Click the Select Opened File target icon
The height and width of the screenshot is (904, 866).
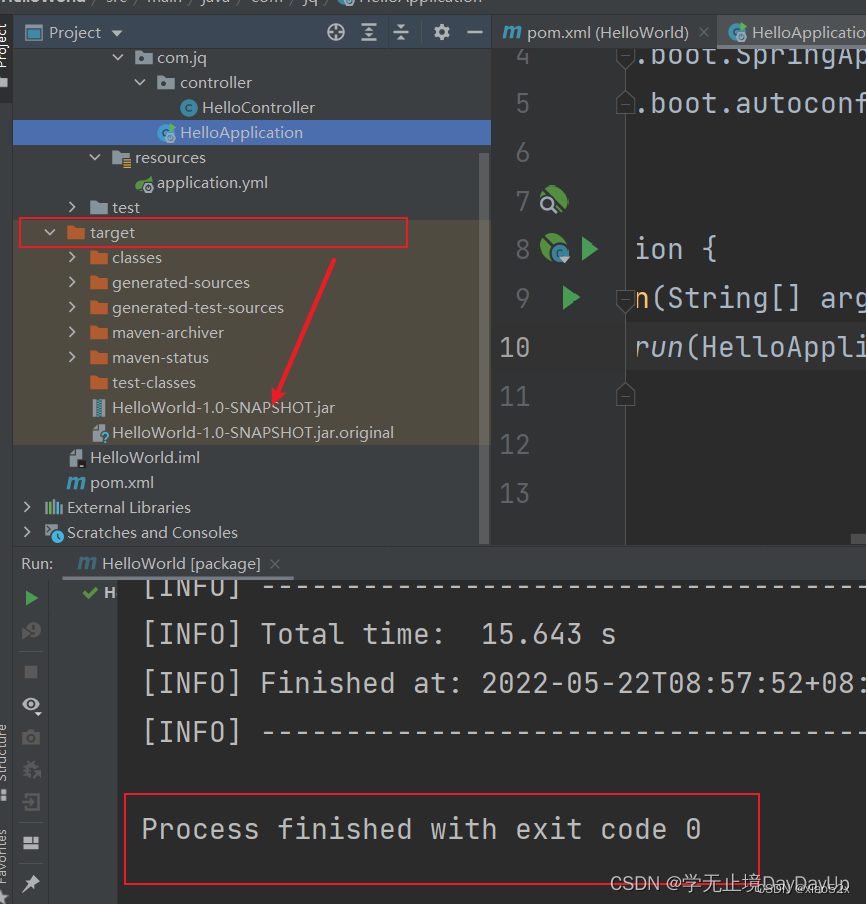click(336, 32)
